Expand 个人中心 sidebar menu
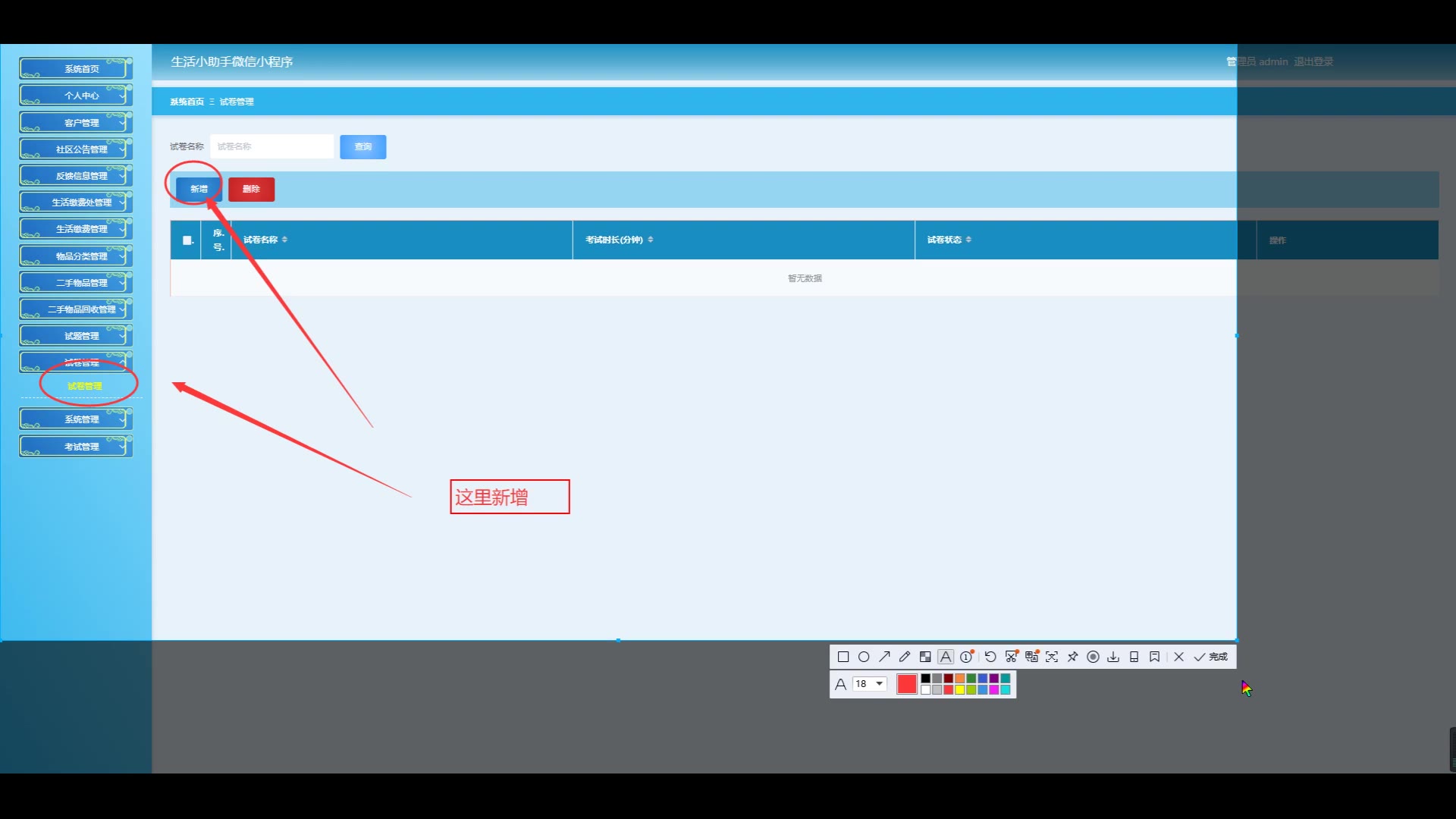This screenshot has height=819, width=1456. pos(76,96)
